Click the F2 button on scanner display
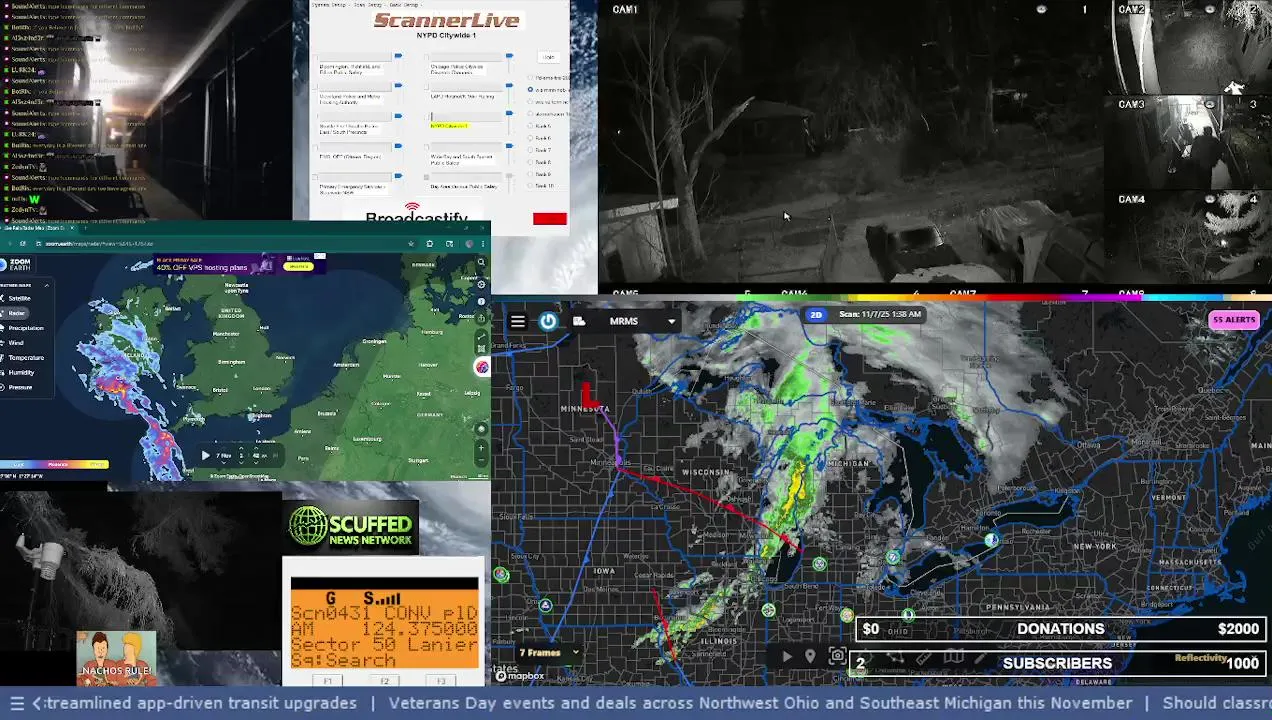The image size is (1272, 720). [x=385, y=681]
